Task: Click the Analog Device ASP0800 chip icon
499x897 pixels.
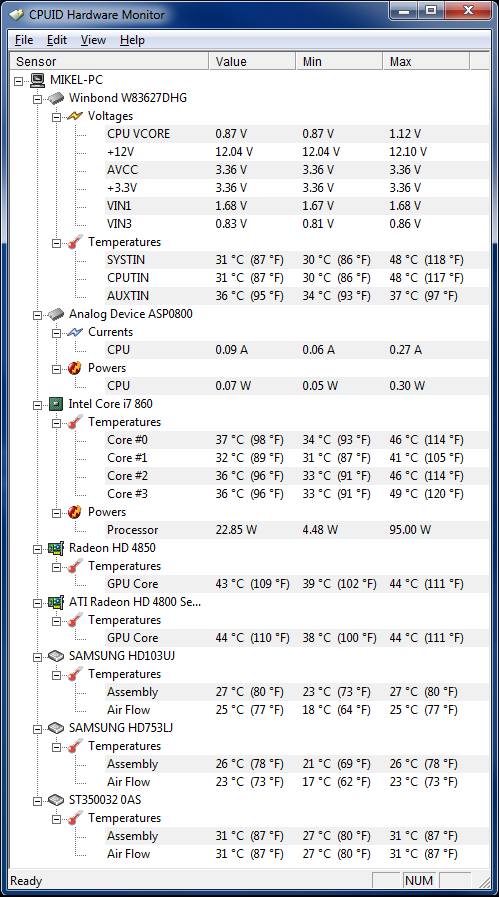Action: tap(56, 314)
